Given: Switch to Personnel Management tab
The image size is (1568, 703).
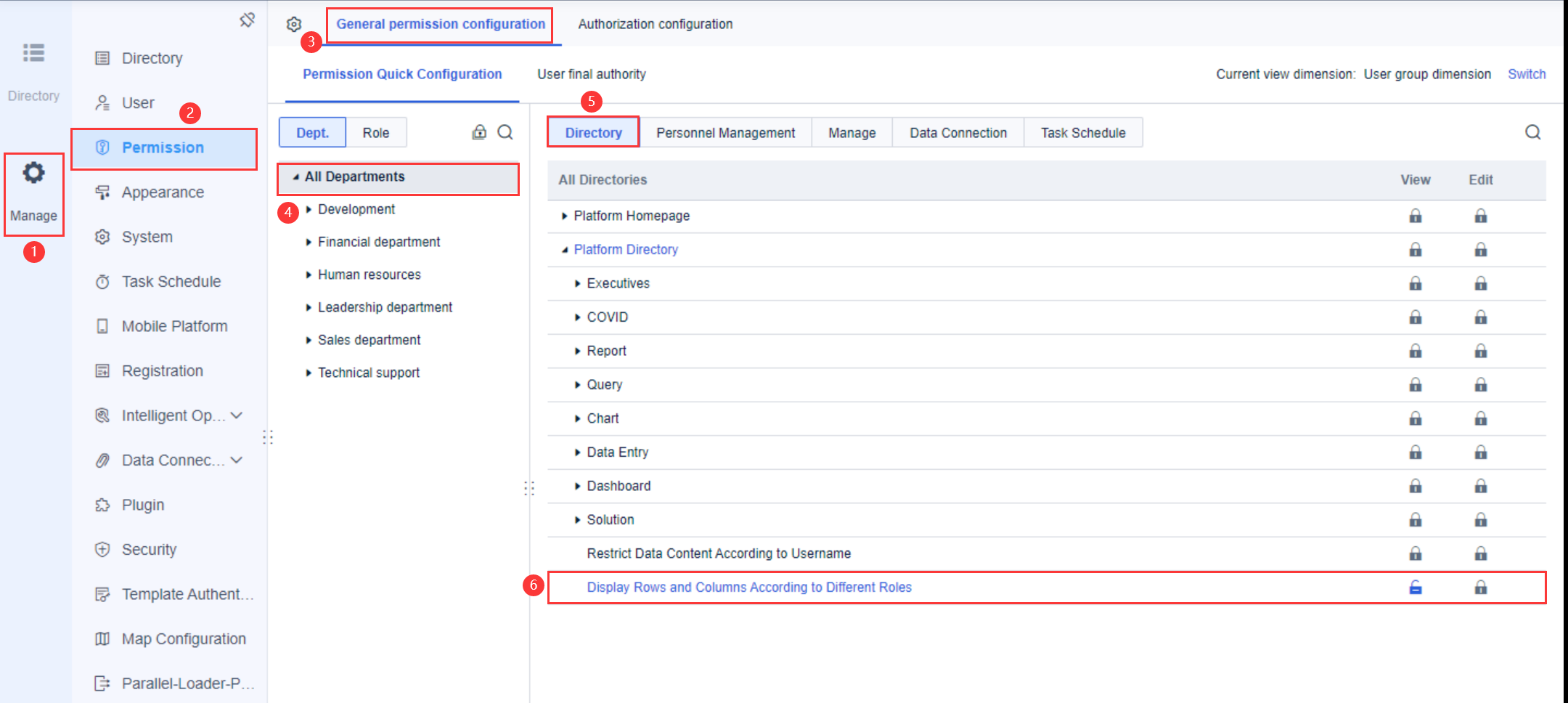Looking at the screenshot, I should [x=726, y=133].
